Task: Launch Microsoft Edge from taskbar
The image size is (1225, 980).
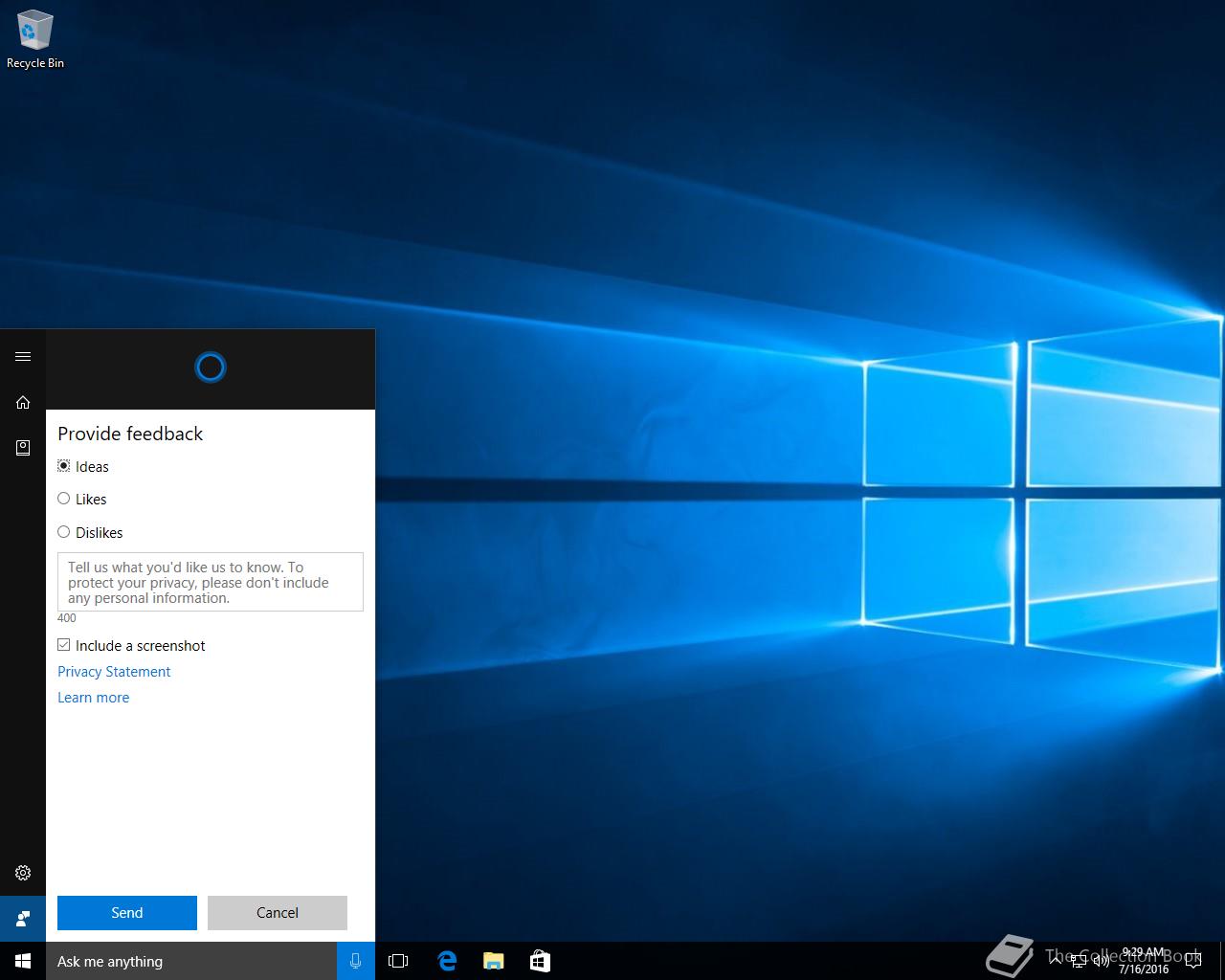Action: tap(447, 961)
